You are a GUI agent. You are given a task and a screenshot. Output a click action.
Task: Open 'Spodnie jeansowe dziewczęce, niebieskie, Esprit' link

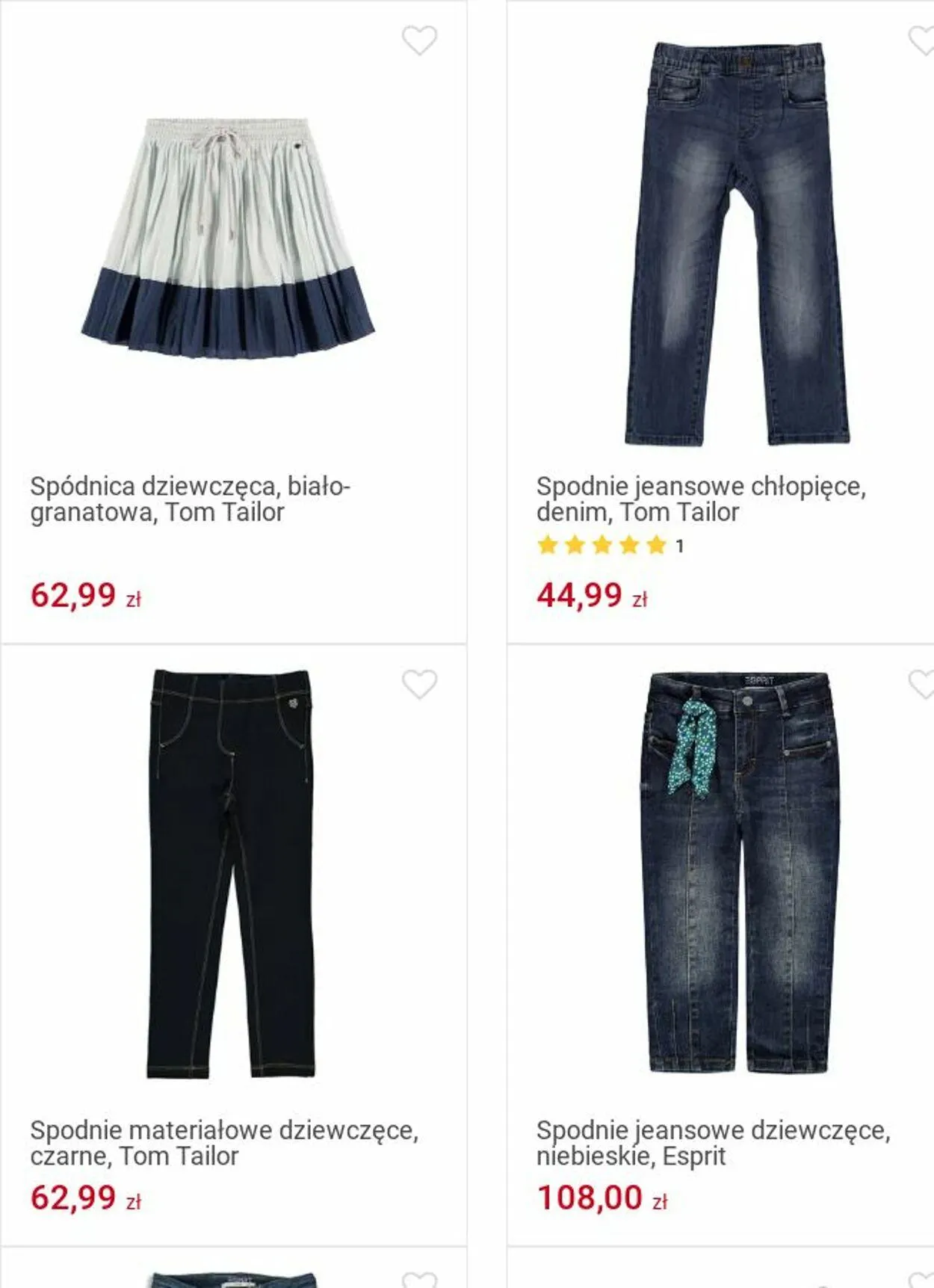tap(714, 1143)
